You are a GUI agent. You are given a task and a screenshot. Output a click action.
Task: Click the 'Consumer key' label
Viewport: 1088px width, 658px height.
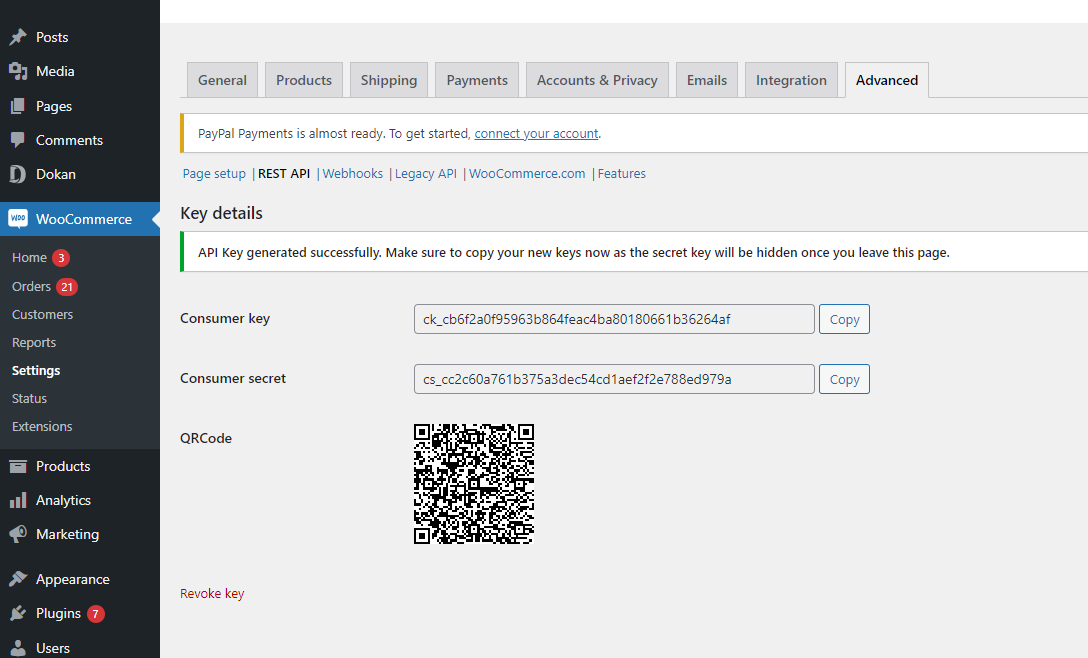[x=225, y=319]
